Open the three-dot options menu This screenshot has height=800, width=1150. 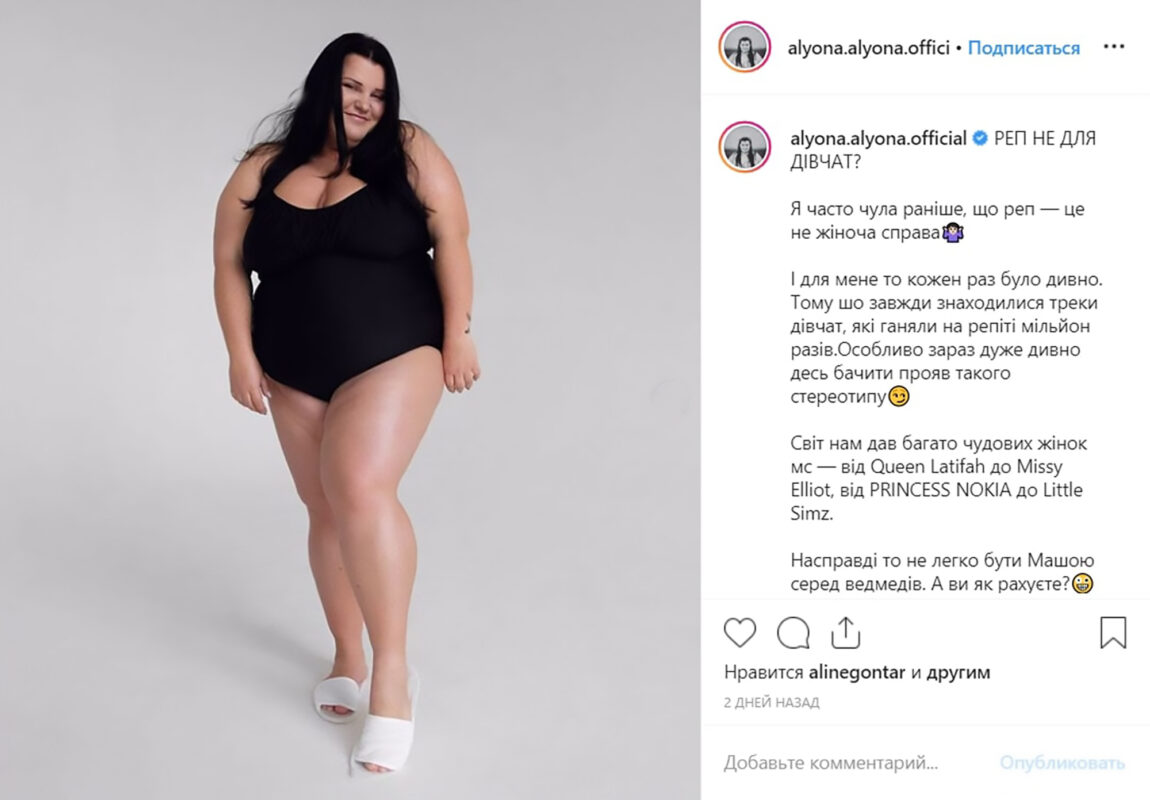(1113, 47)
